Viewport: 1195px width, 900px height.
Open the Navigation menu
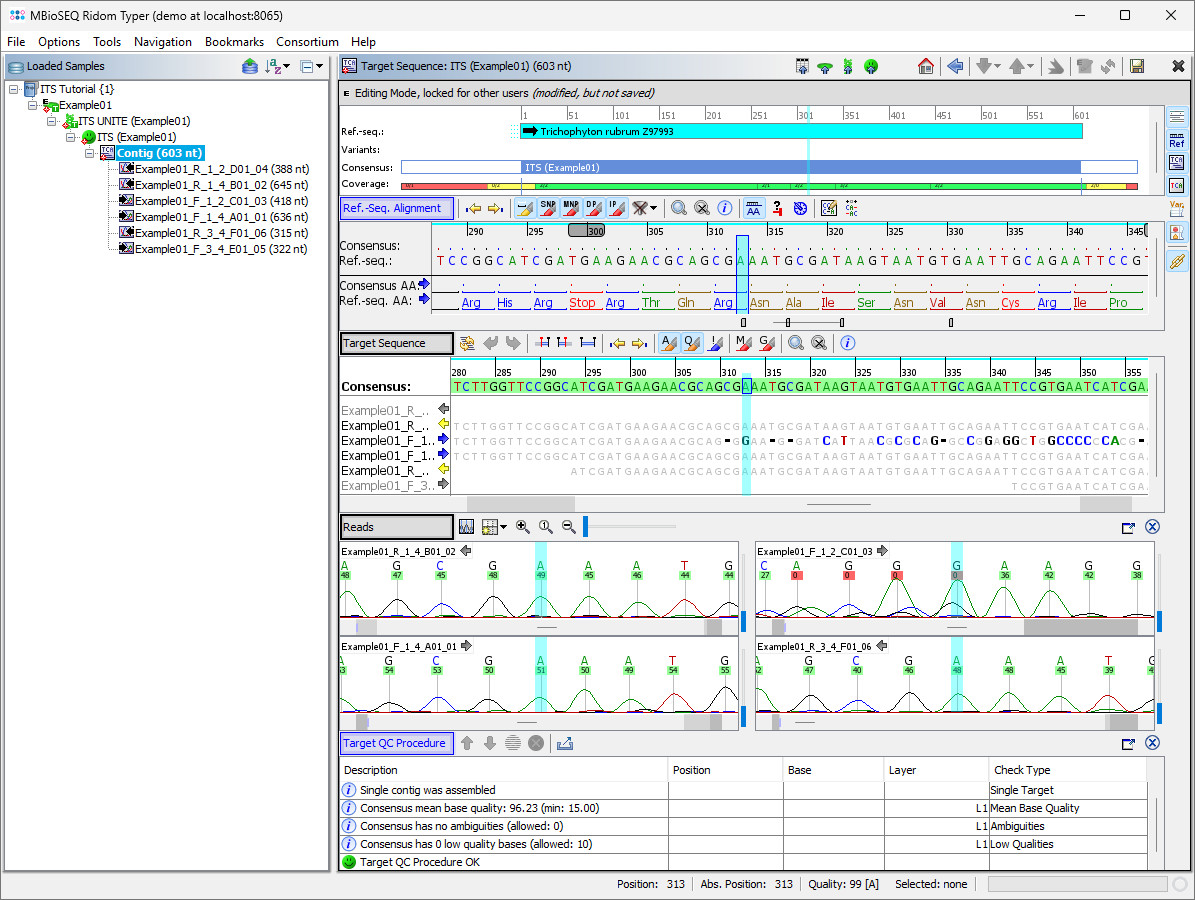point(162,41)
